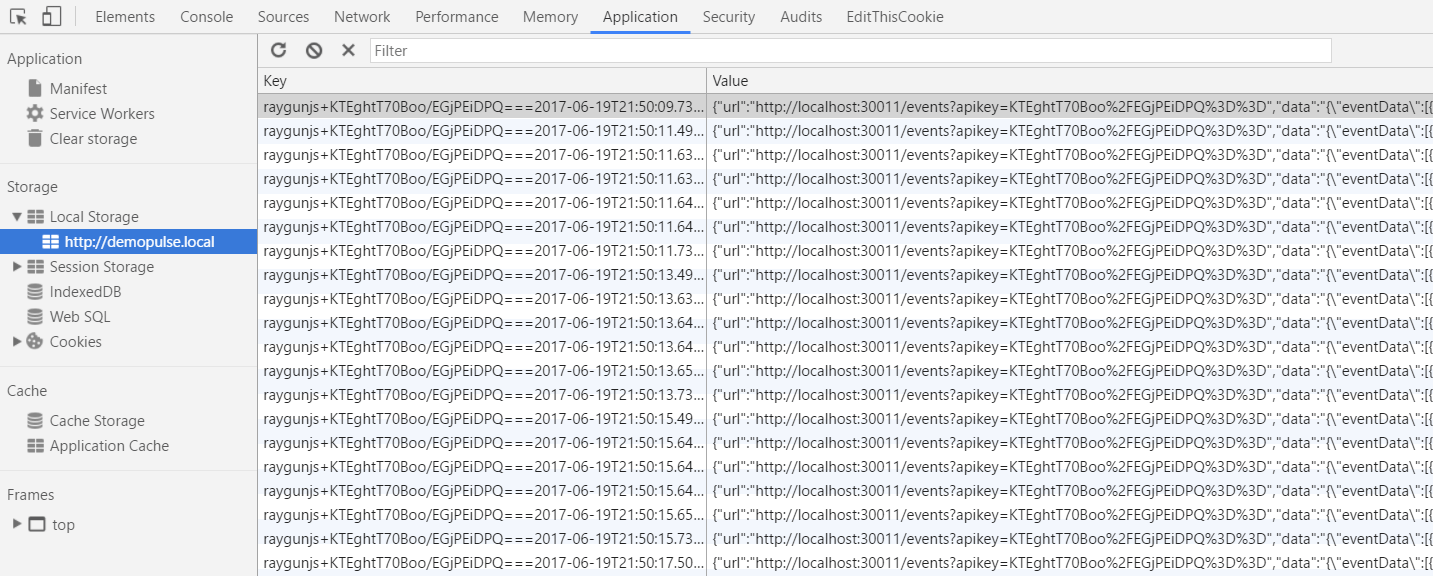This screenshot has width=1433, height=576.
Task: Open Manifest in the Application sidebar
Action: pos(79,88)
